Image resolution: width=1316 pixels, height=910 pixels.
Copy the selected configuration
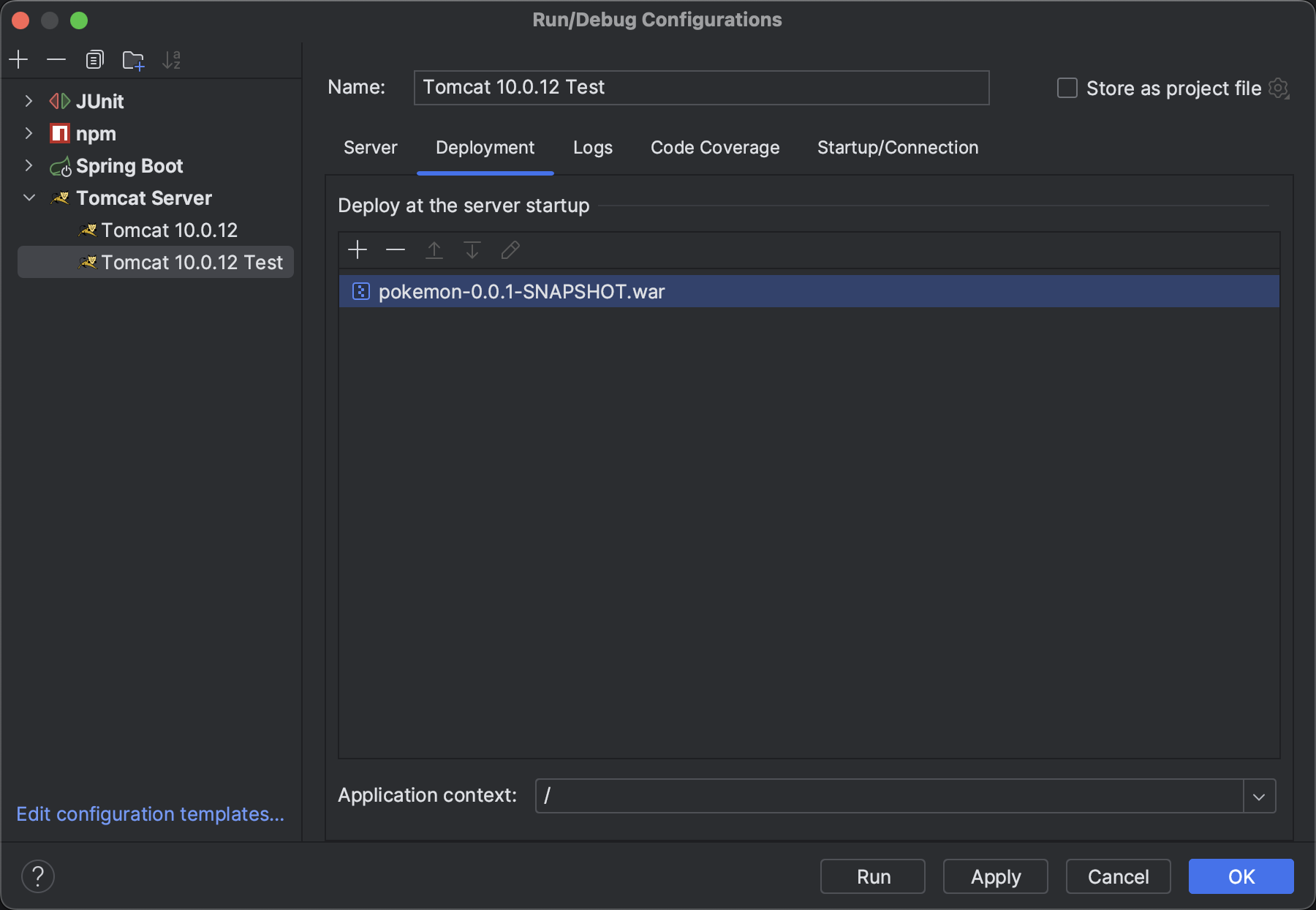click(x=94, y=59)
